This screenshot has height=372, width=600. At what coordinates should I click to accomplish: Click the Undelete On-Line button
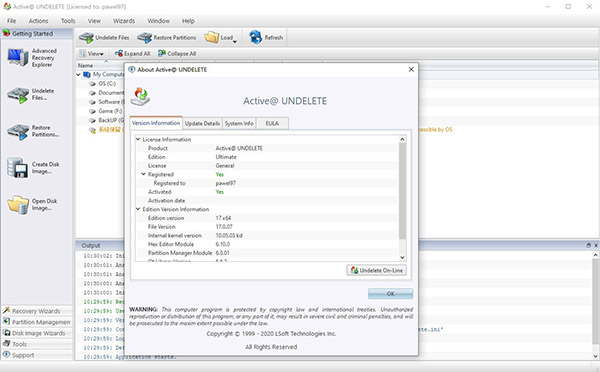click(377, 270)
